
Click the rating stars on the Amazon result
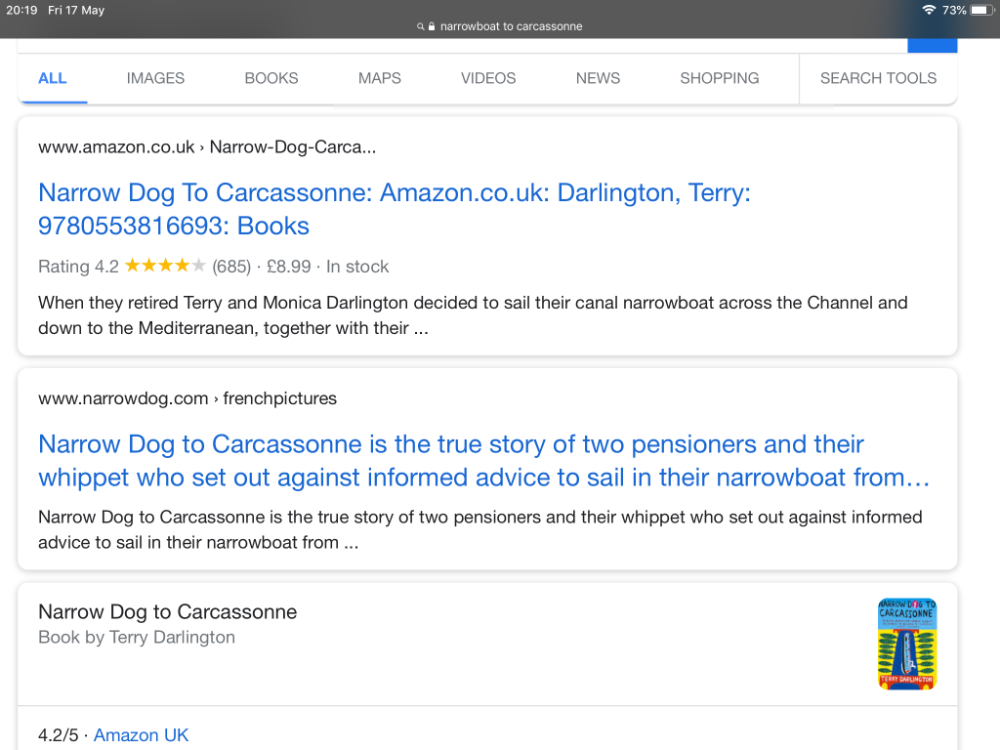tap(165, 265)
